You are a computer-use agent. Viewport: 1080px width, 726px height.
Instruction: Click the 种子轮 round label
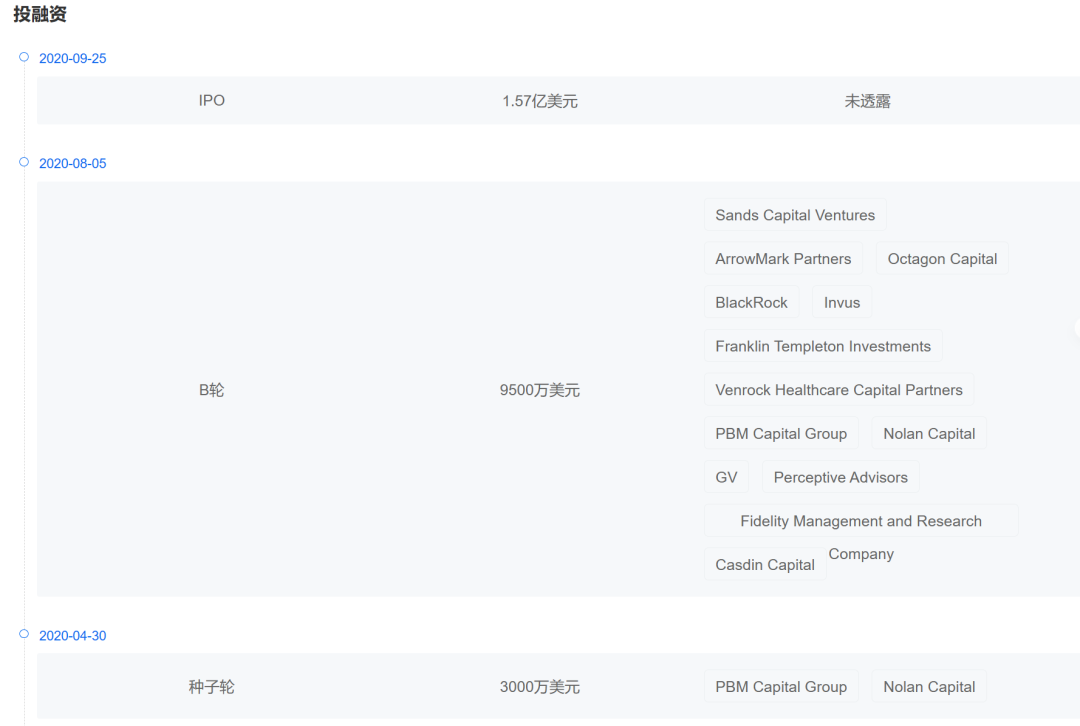tap(211, 687)
